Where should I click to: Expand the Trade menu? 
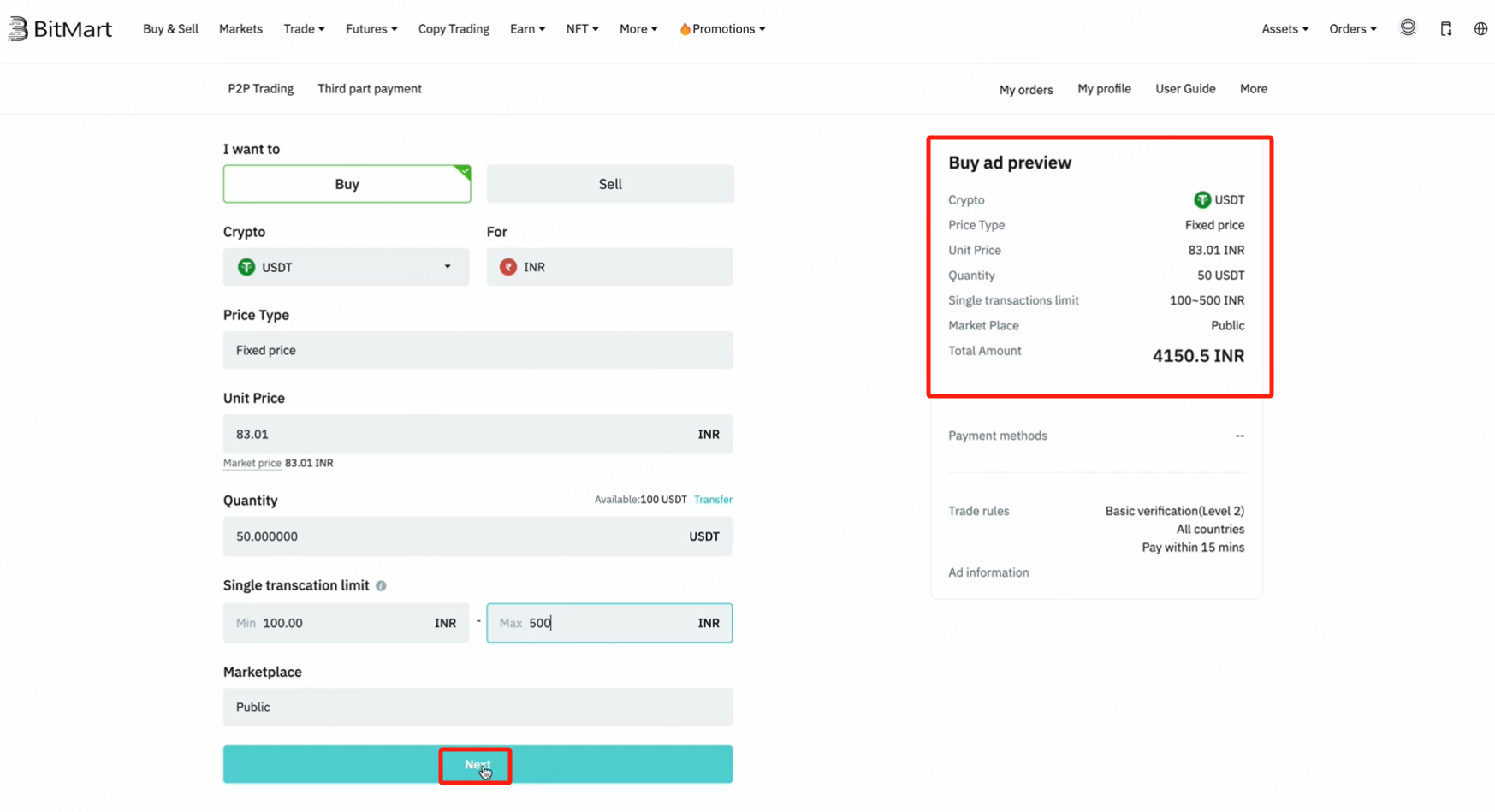[x=304, y=29]
